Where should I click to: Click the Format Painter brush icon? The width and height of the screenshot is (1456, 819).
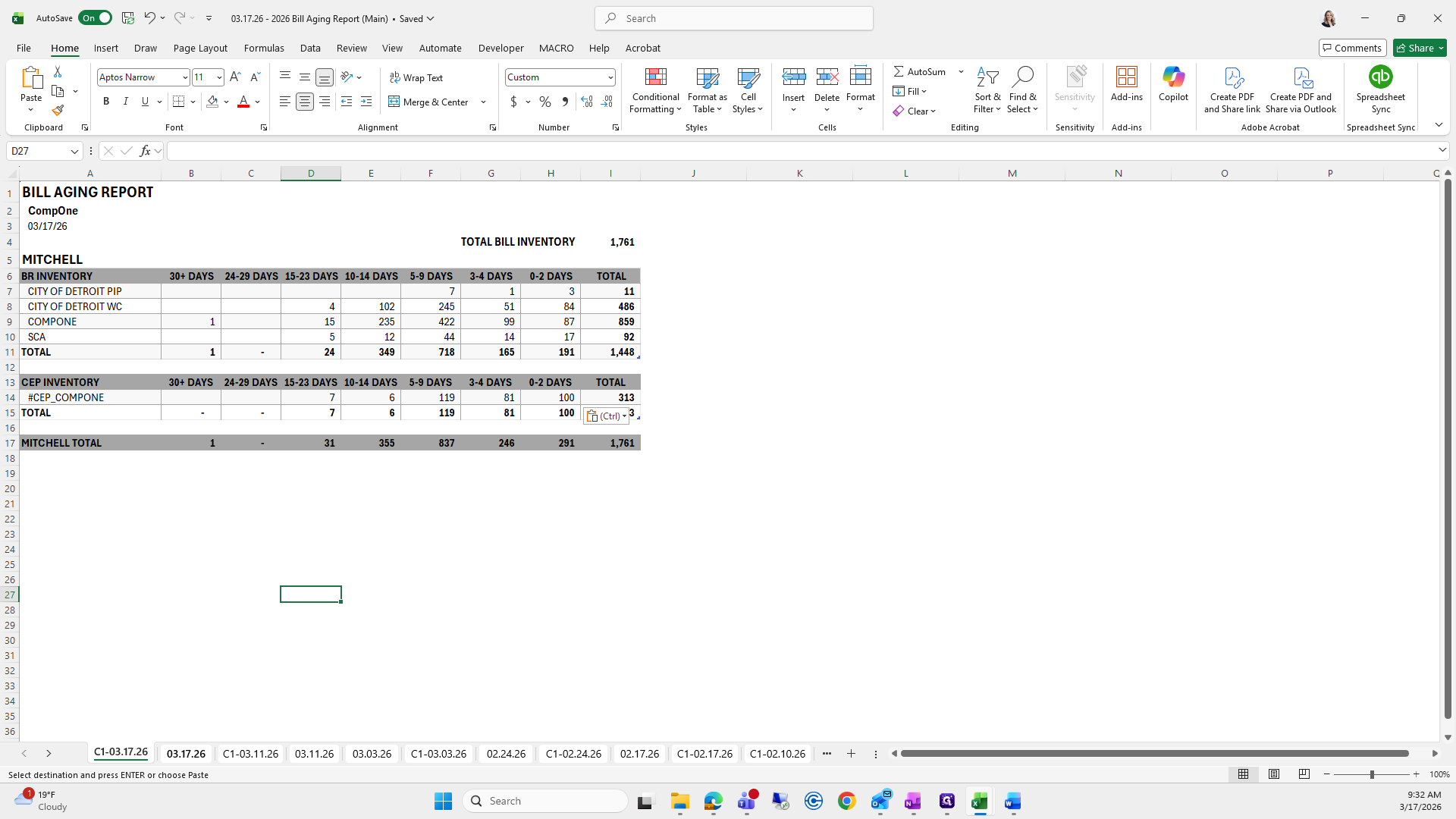click(58, 111)
